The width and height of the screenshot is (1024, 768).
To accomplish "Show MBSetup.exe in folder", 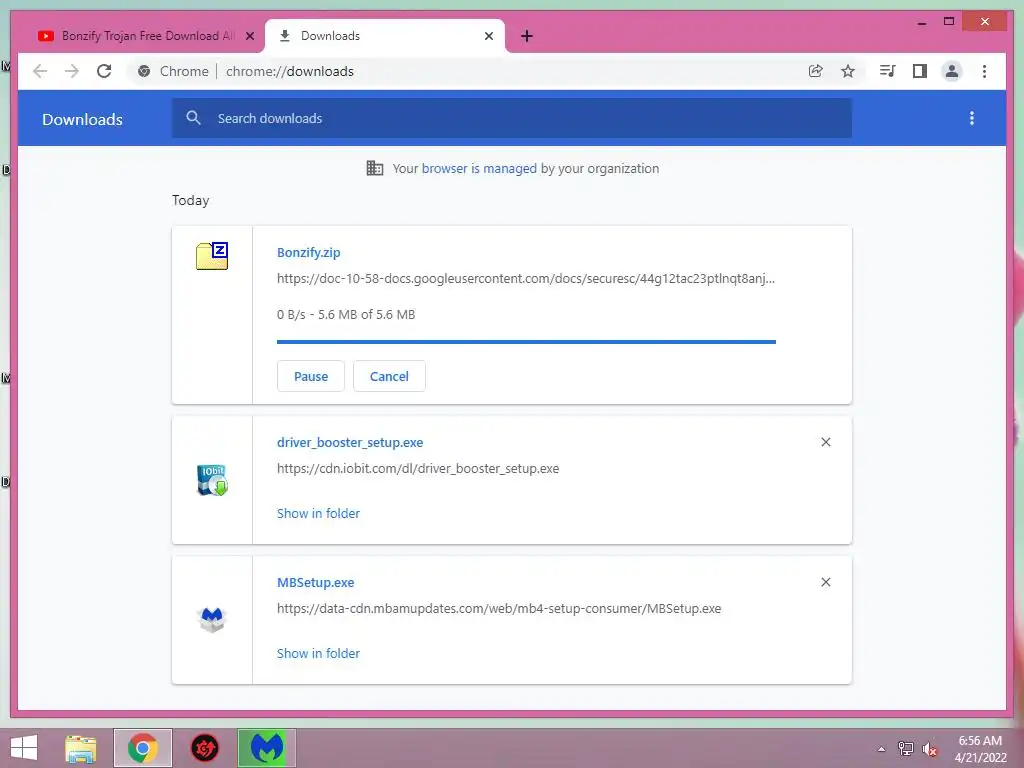I will click(318, 653).
